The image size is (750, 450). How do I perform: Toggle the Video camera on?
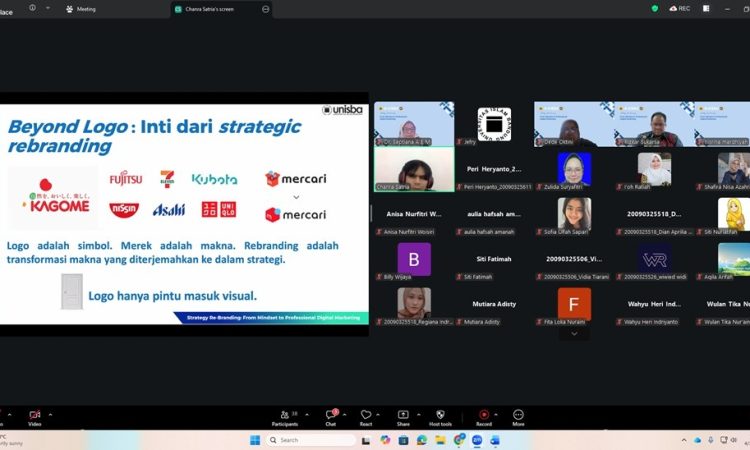click(35, 415)
